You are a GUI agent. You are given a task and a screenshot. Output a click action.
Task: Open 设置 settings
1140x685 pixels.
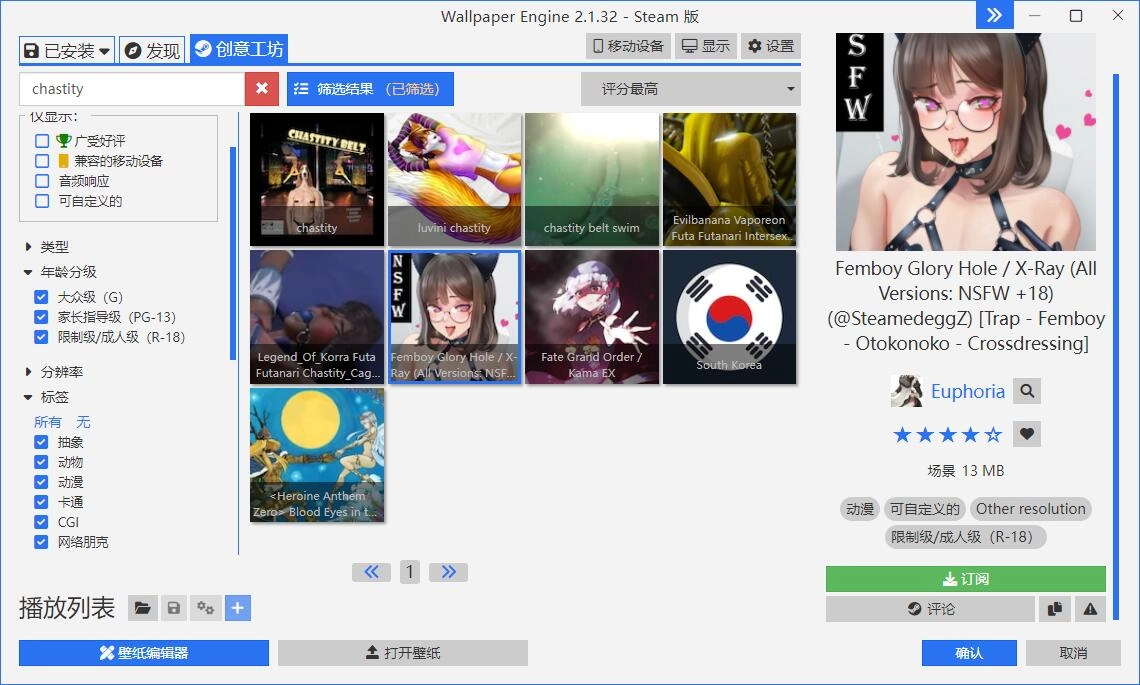point(771,46)
